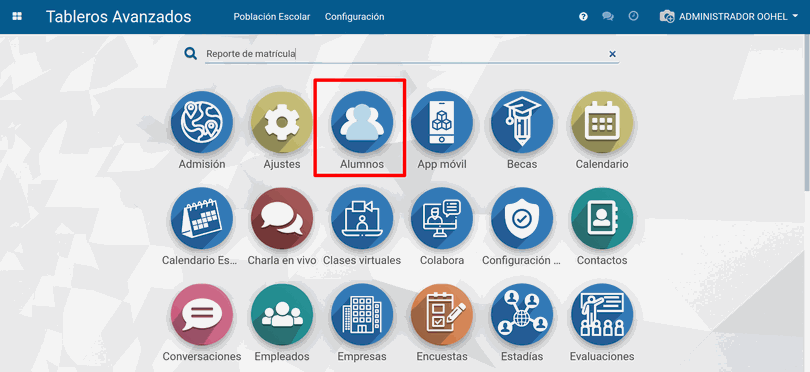Open the Encuestas survey icon

[x=442, y=315]
